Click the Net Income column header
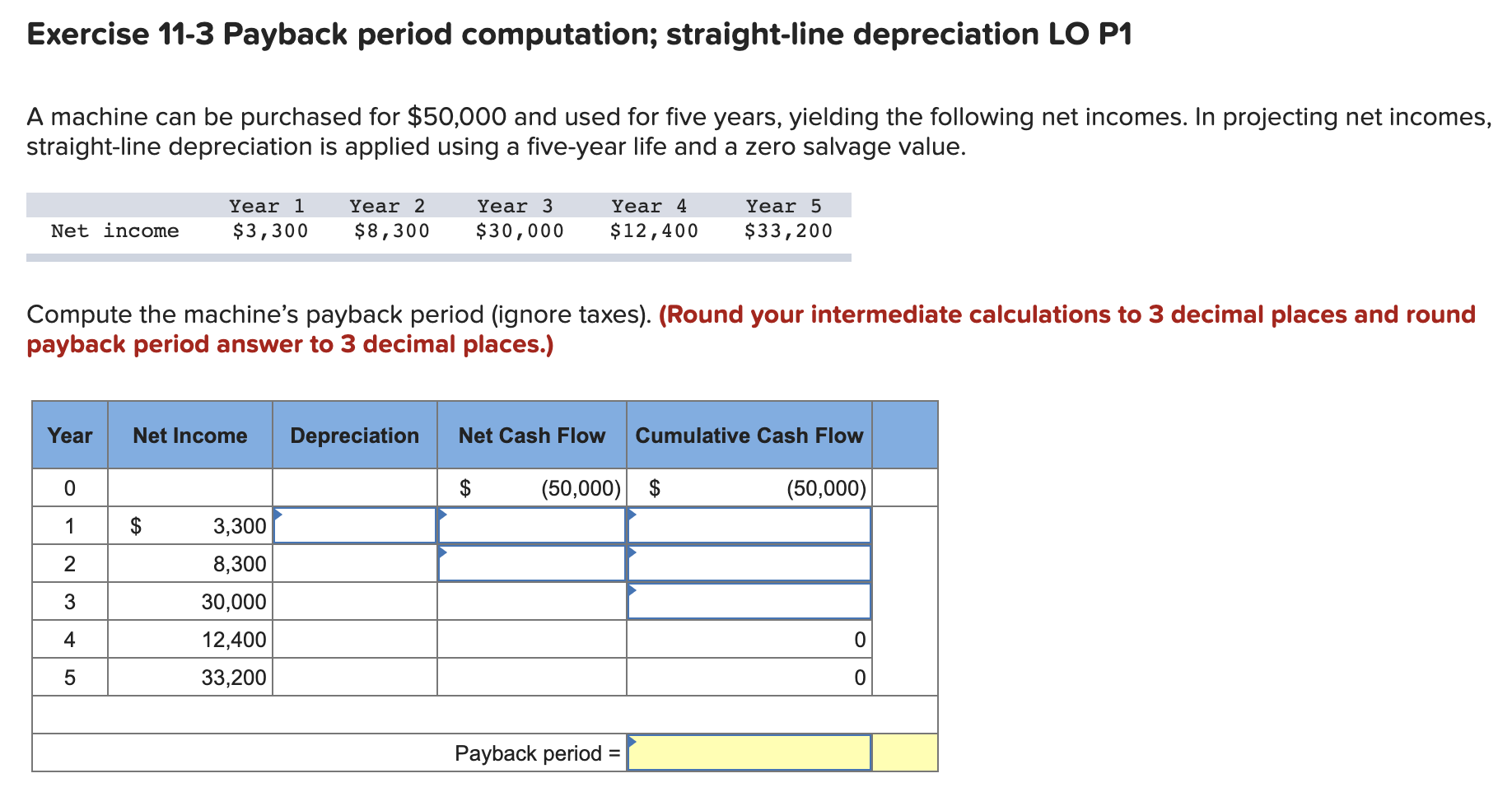1512x792 pixels. (x=189, y=436)
